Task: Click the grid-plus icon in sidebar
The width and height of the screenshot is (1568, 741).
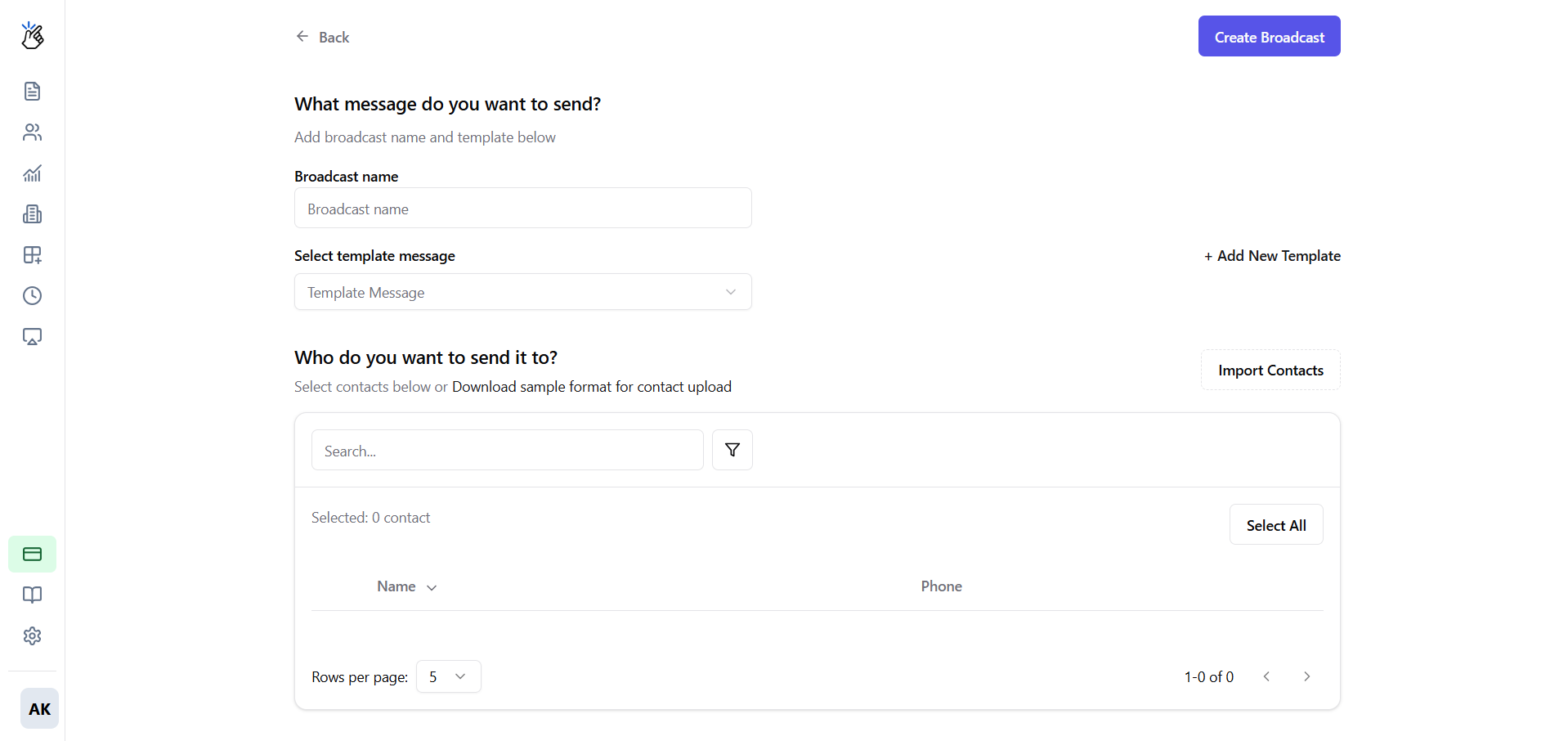Action: point(32,255)
